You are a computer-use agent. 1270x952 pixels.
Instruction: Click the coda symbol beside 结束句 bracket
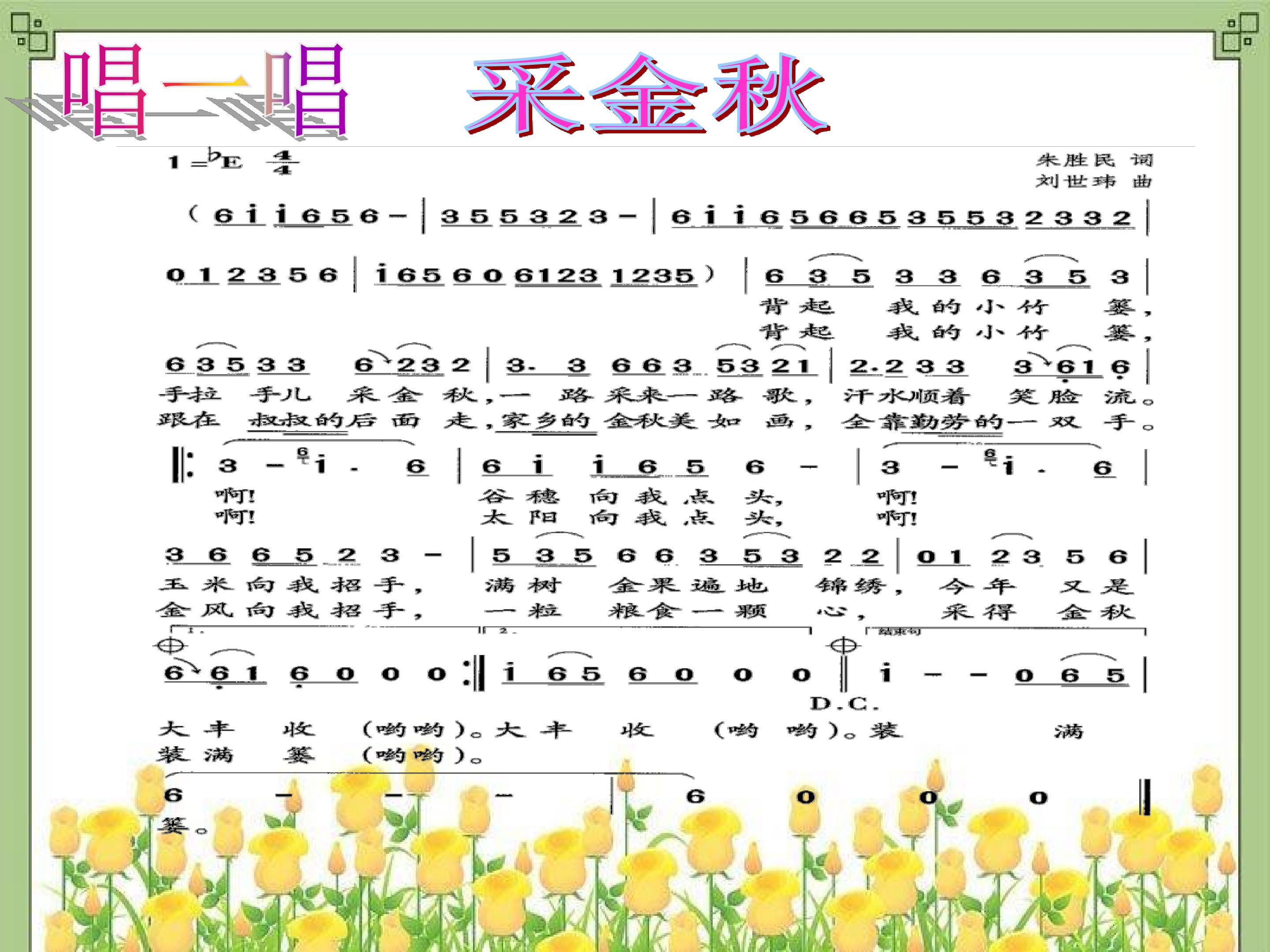click(844, 646)
